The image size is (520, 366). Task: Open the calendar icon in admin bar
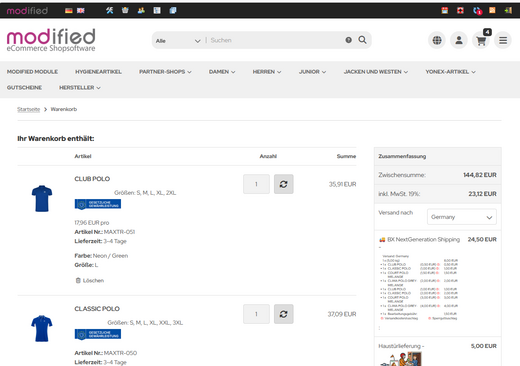click(x=445, y=10)
